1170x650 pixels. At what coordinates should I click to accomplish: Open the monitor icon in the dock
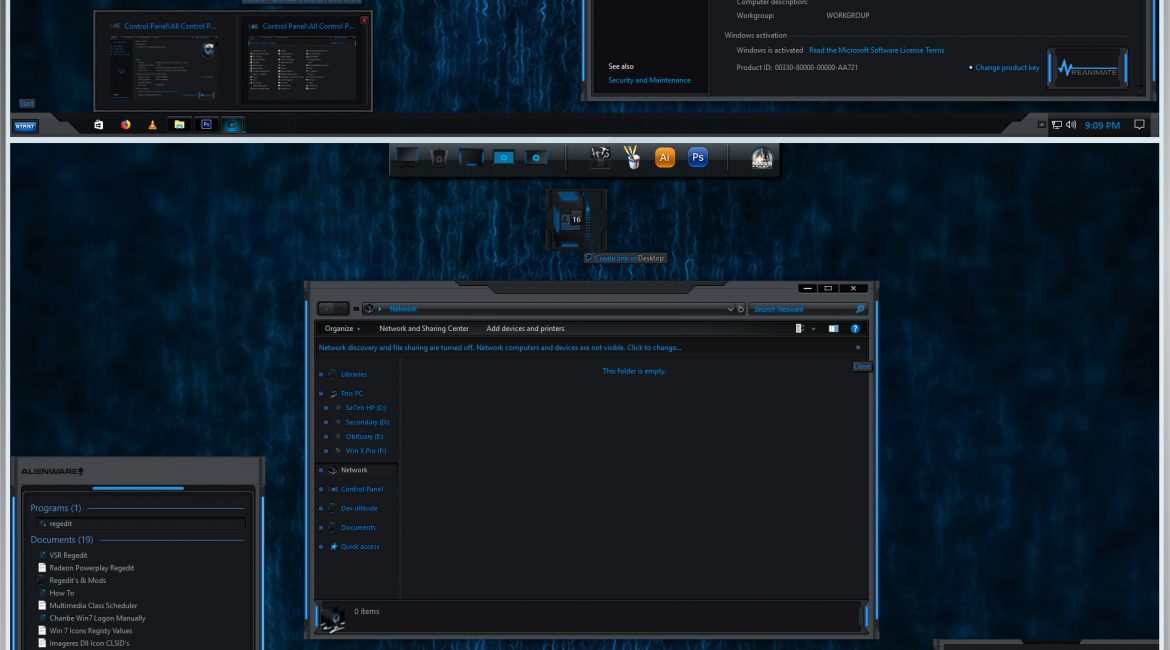coord(407,157)
